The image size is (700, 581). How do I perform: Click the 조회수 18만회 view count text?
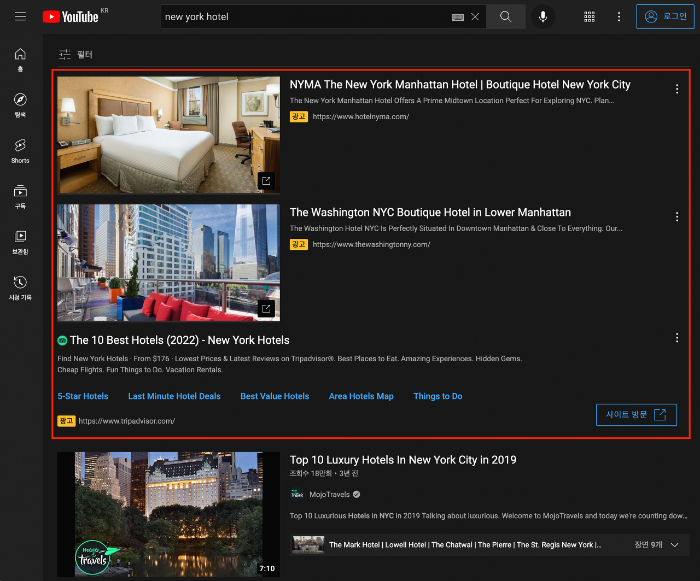(x=311, y=473)
